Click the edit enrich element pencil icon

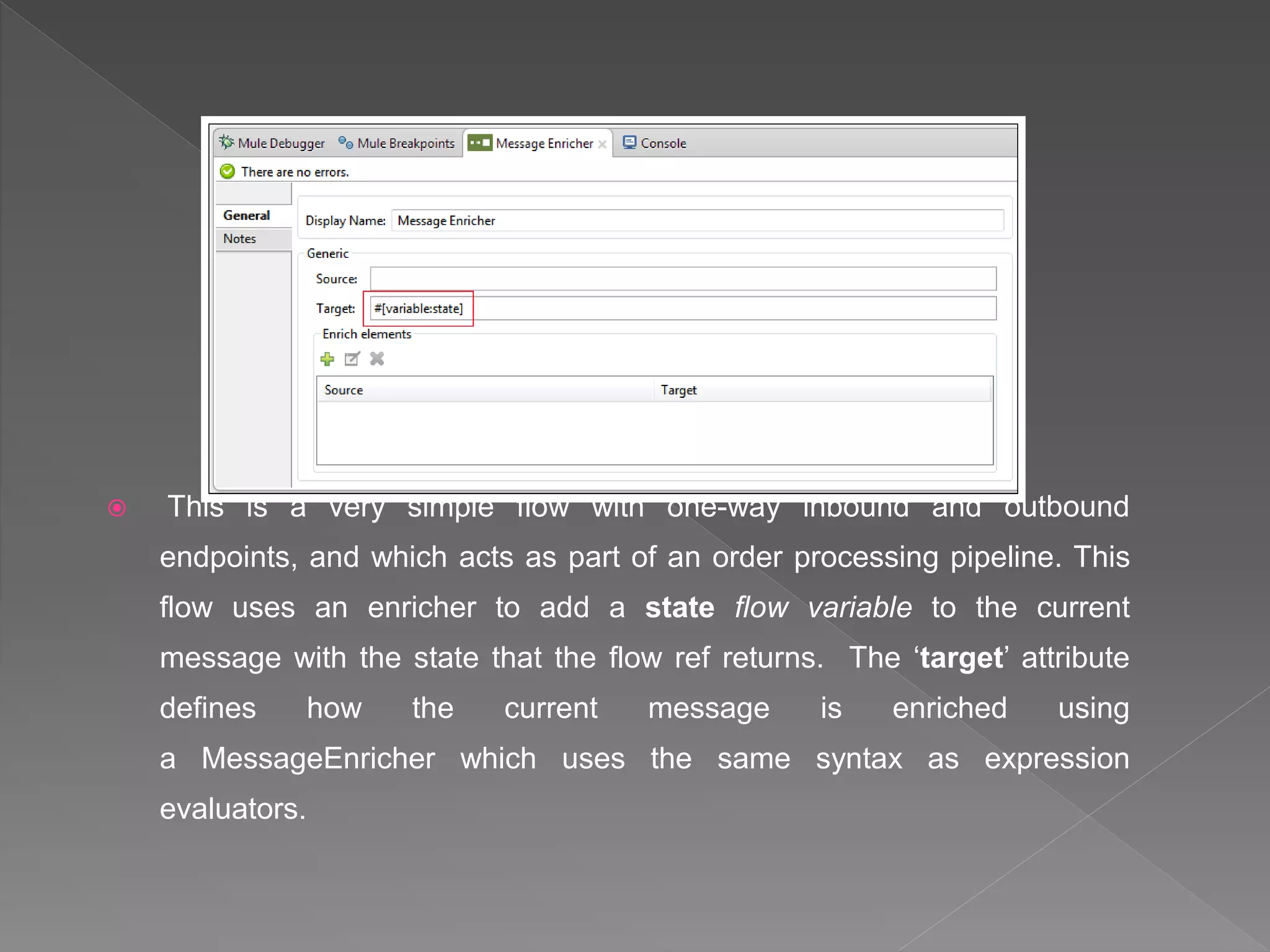[x=352, y=359]
